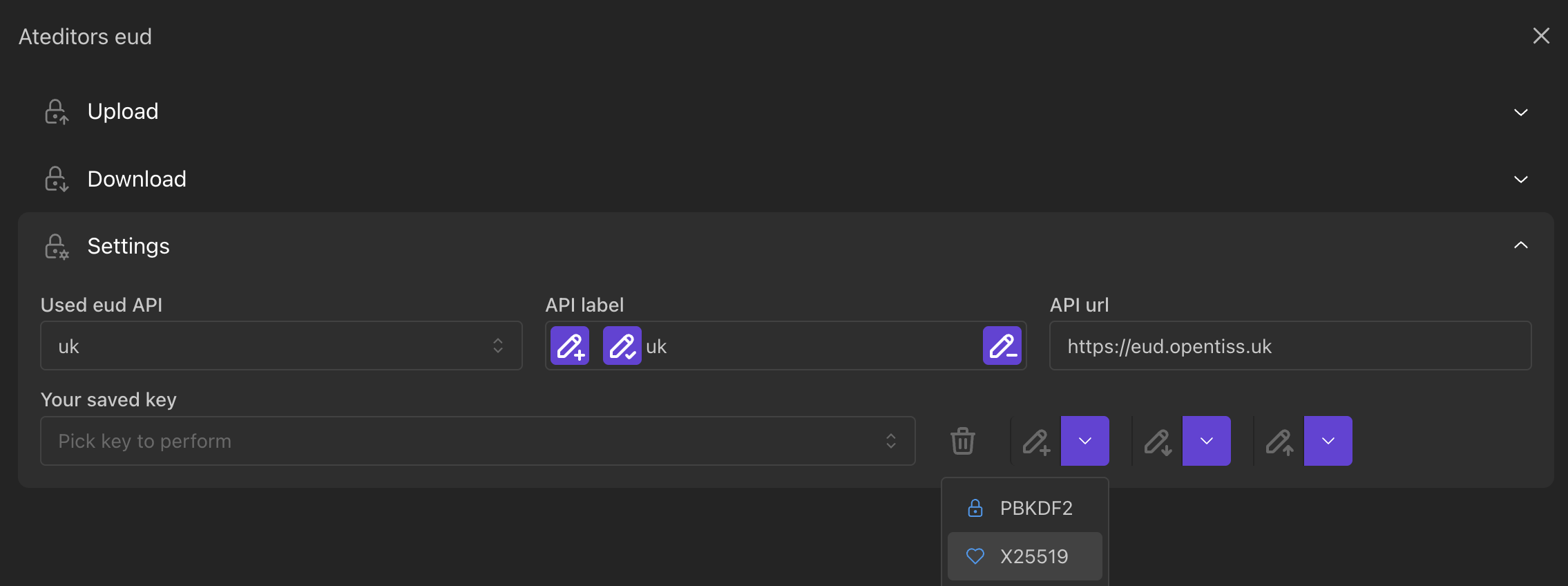
Task: Open the Used eud API dropdown
Action: tap(281, 346)
